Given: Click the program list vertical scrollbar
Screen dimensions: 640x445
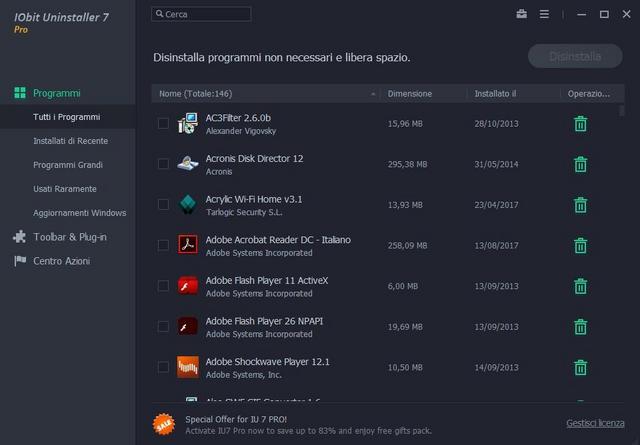Looking at the screenshot, I should [x=622, y=111].
